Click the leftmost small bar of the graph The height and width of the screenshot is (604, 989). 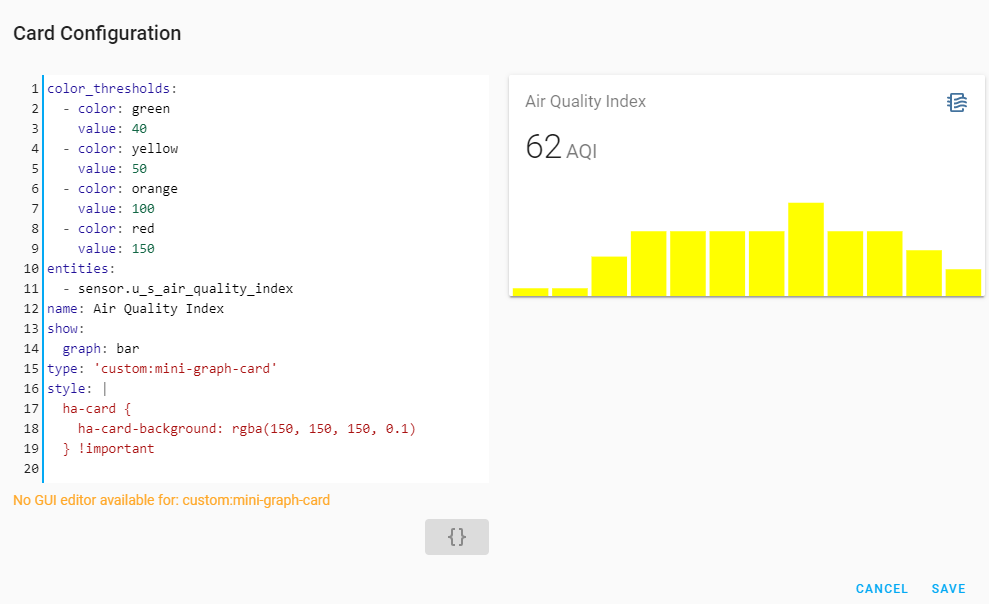(x=531, y=289)
